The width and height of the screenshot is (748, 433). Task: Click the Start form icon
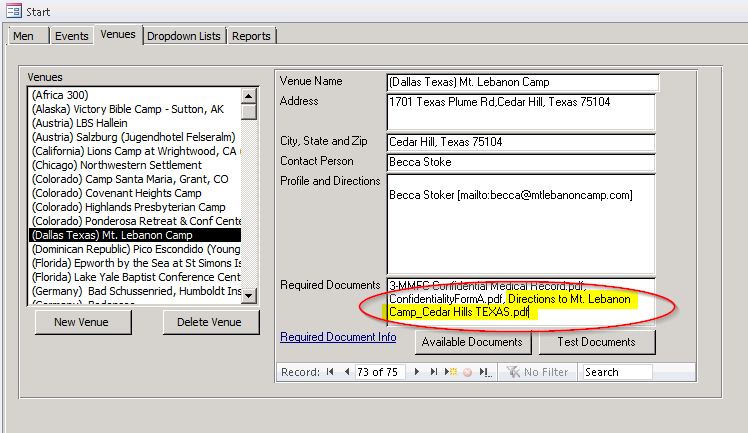14,10
